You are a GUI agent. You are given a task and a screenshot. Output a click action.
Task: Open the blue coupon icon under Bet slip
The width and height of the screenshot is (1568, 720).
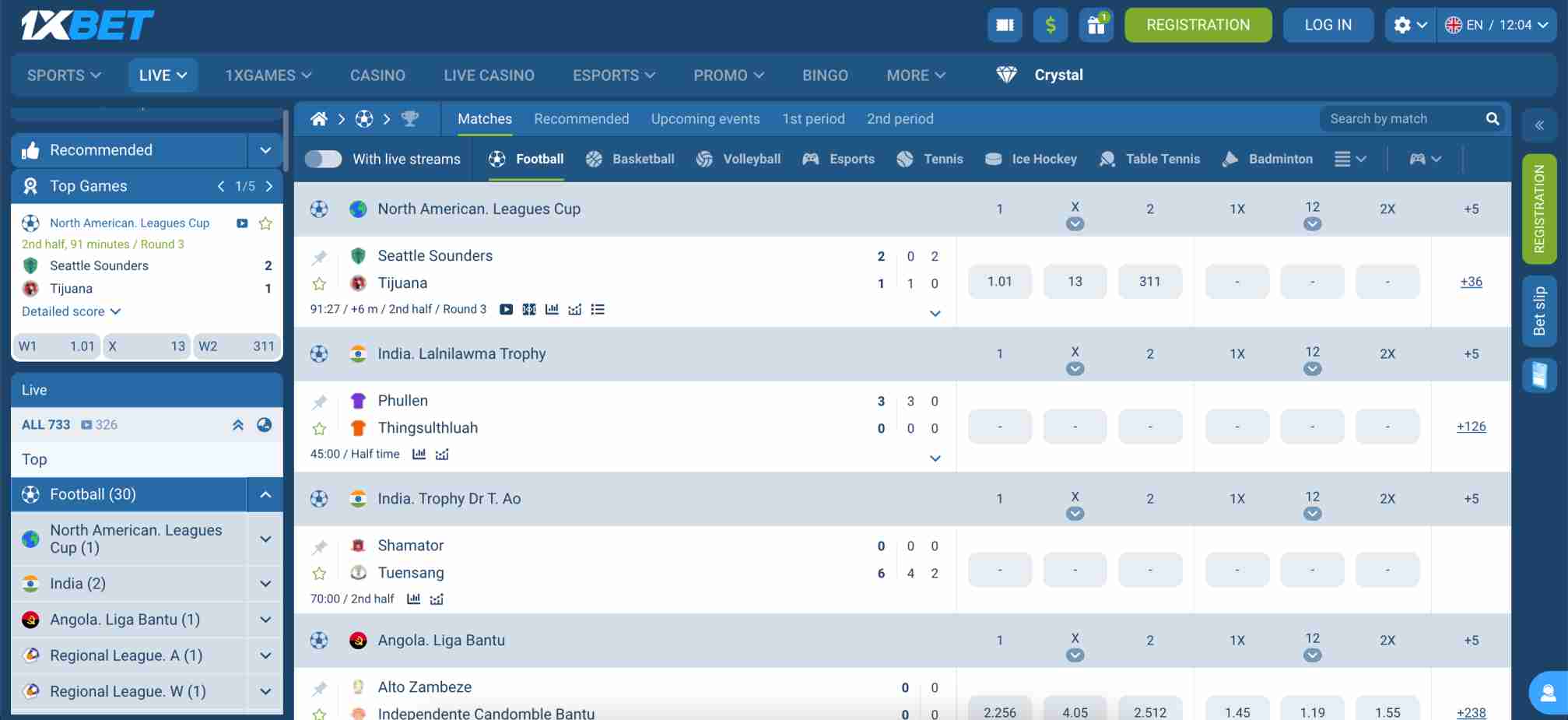(x=1539, y=374)
